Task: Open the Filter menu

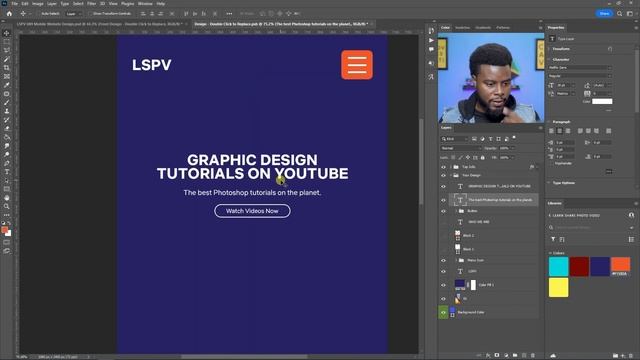Action: 91,4
